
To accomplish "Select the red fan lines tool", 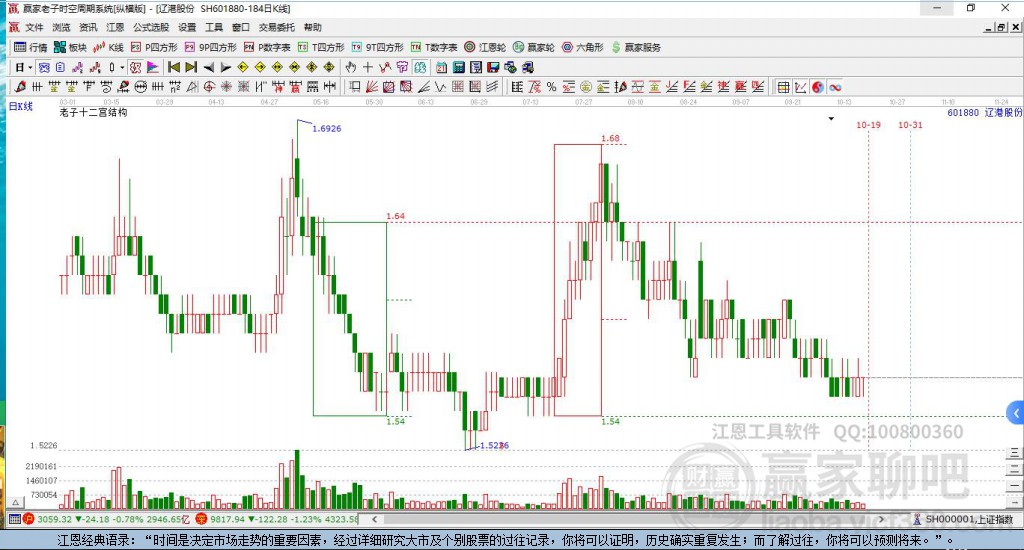I will (x=372, y=87).
